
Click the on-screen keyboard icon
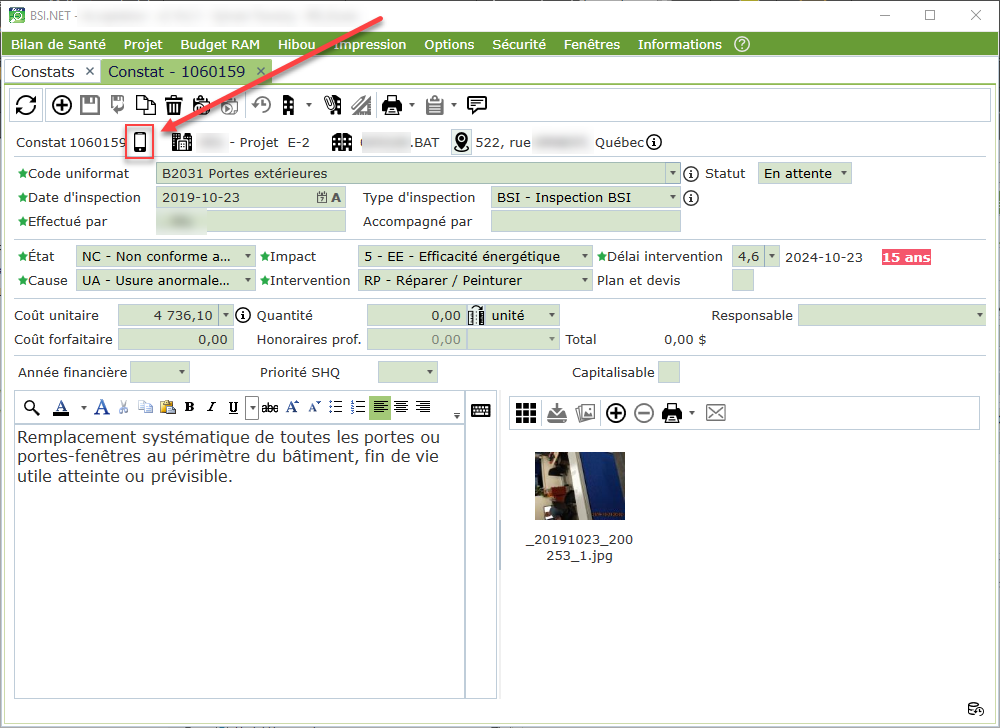click(481, 410)
